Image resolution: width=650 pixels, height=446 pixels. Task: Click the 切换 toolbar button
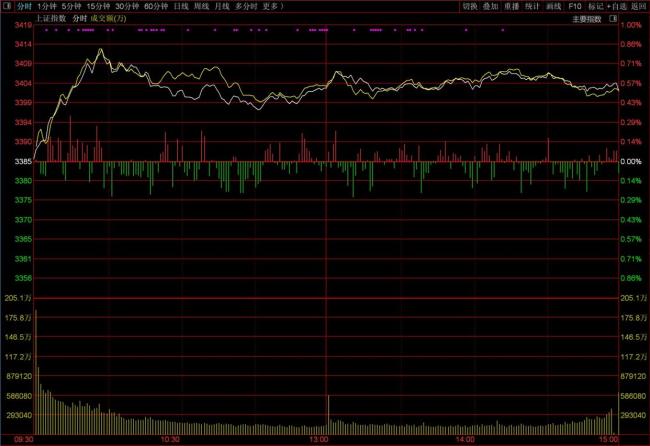470,6
